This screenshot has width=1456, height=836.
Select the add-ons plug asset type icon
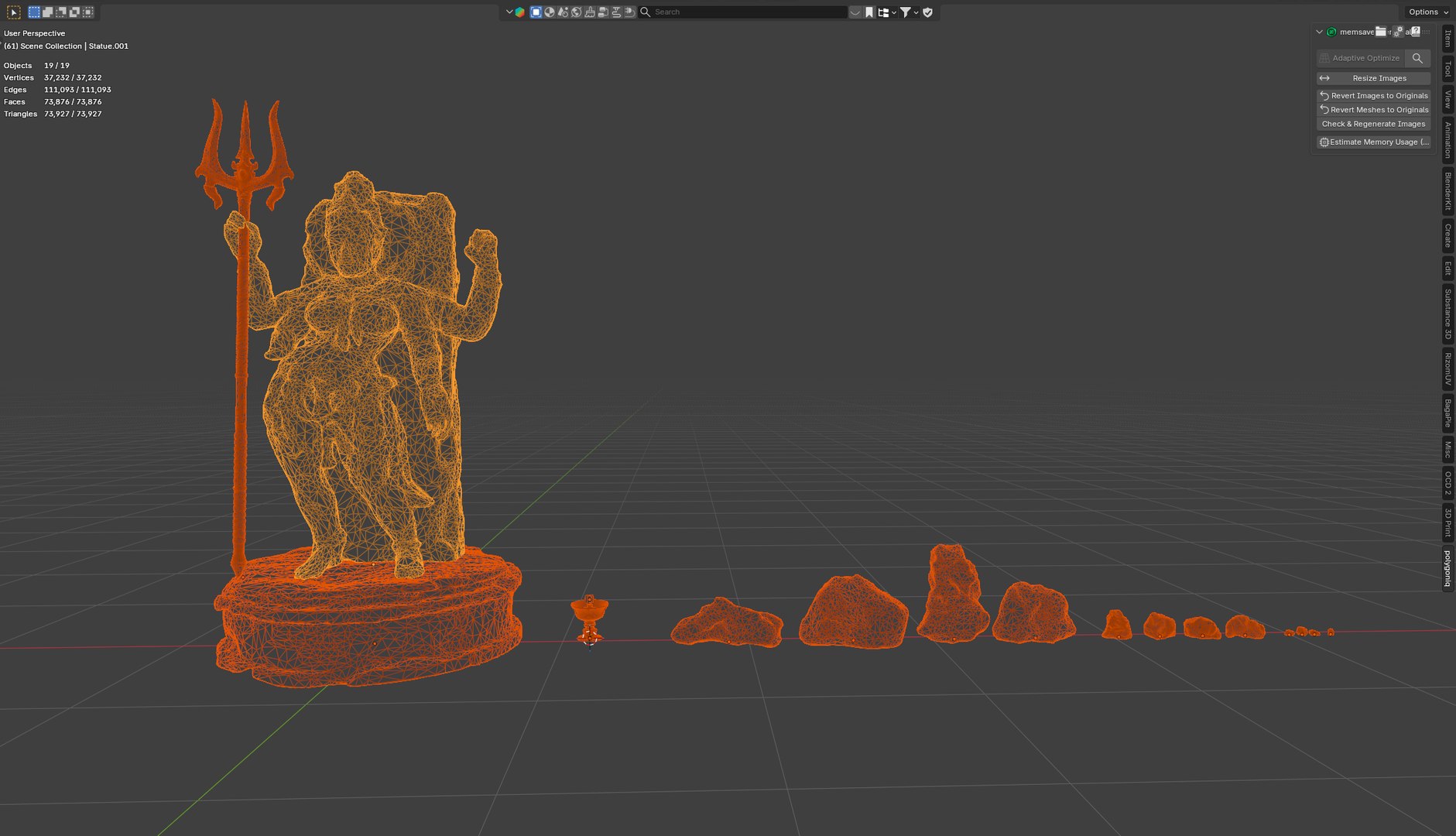630,12
